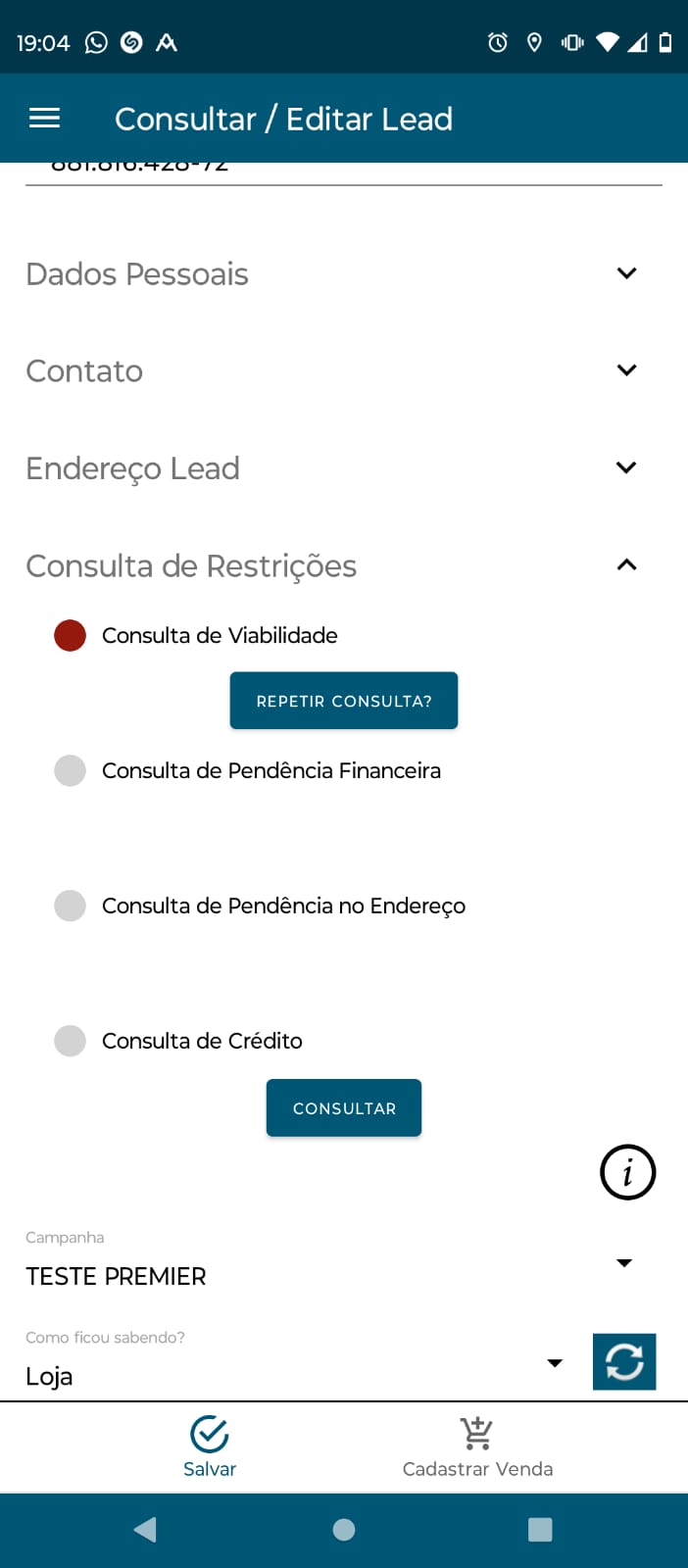
Task: Open Cadastrar Venda cart icon
Action: coord(477,1434)
